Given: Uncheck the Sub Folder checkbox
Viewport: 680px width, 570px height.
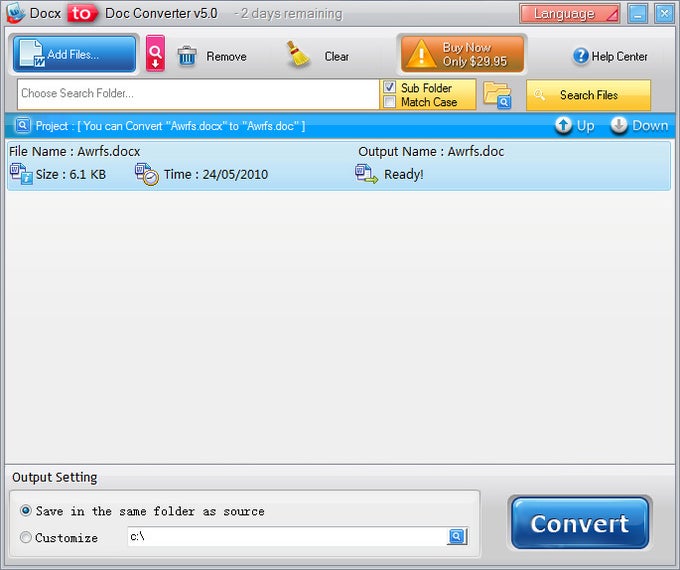Looking at the screenshot, I should pyautogui.click(x=389, y=87).
